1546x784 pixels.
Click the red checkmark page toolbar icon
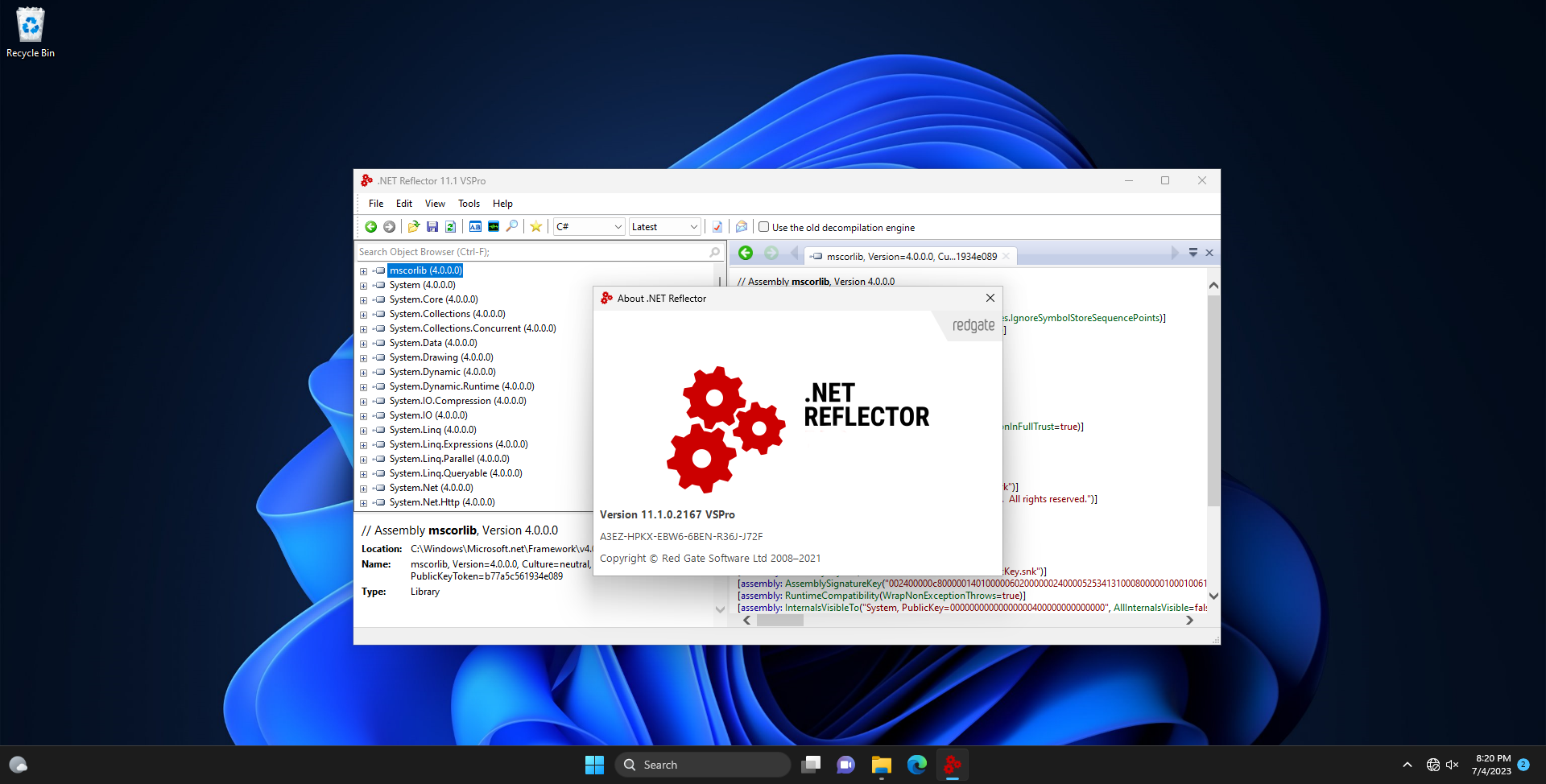[x=717, y=227]
